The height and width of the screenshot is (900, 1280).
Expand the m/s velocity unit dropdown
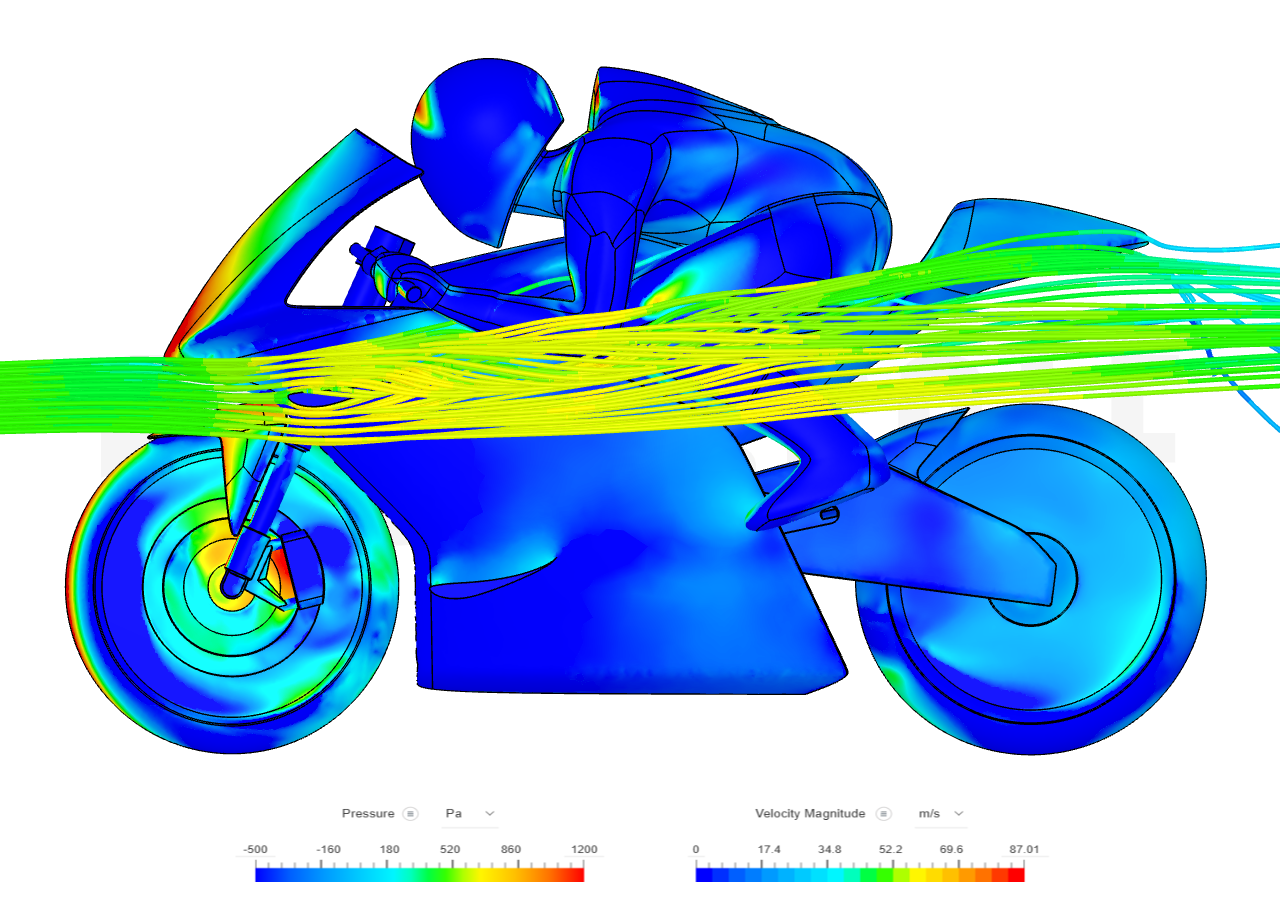941,814
